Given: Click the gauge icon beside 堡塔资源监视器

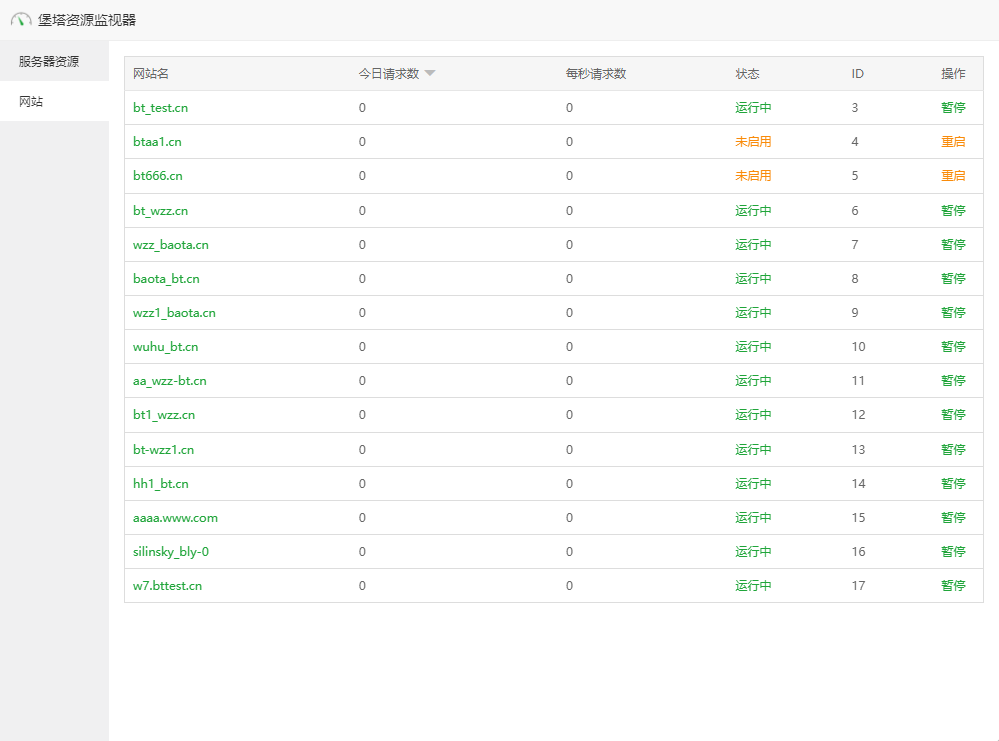Looking at the screenshot, I should click(x=21, y=20).
